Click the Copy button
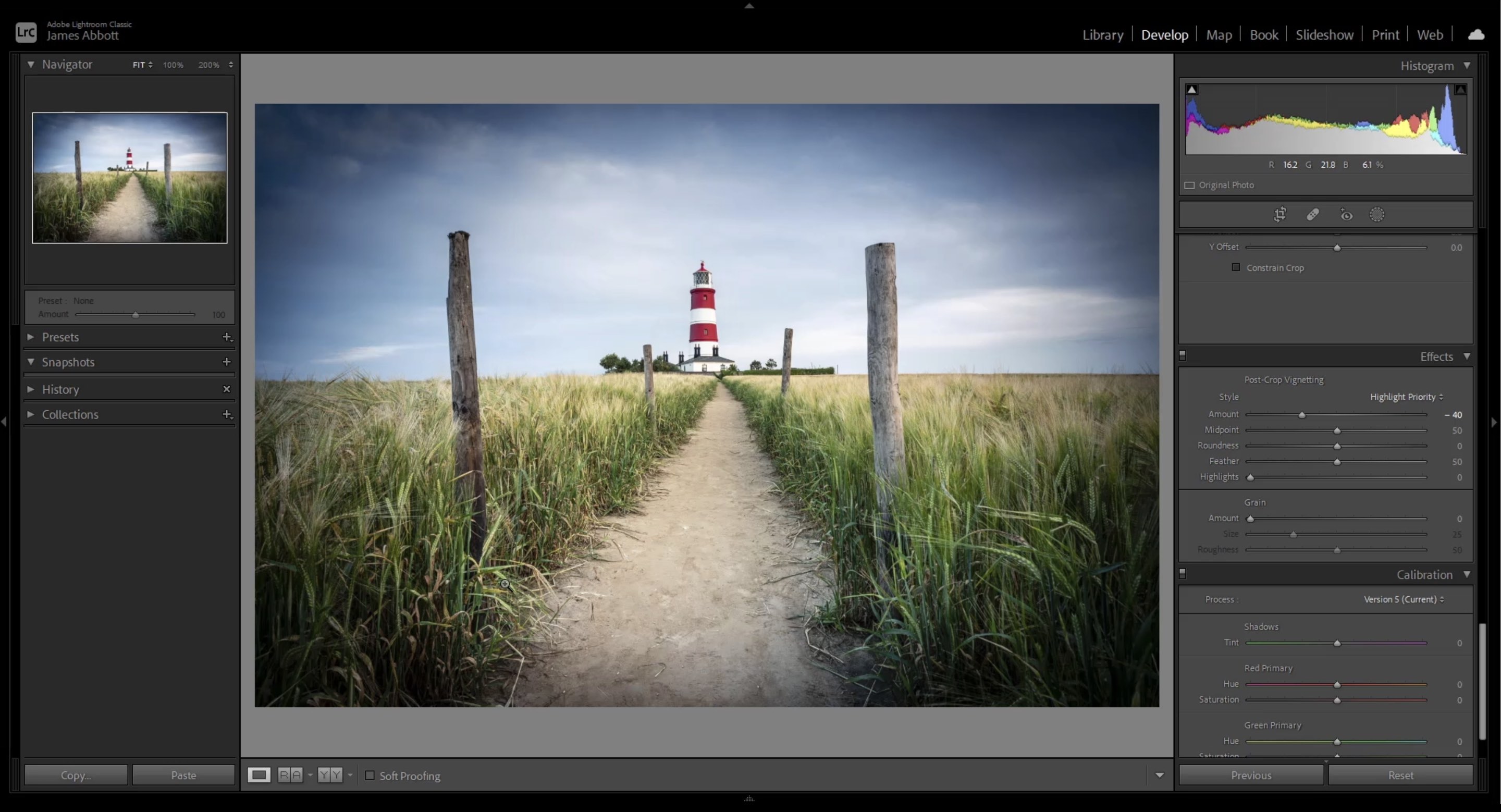This screenshot has width=1501, height=812. (75, 776)
